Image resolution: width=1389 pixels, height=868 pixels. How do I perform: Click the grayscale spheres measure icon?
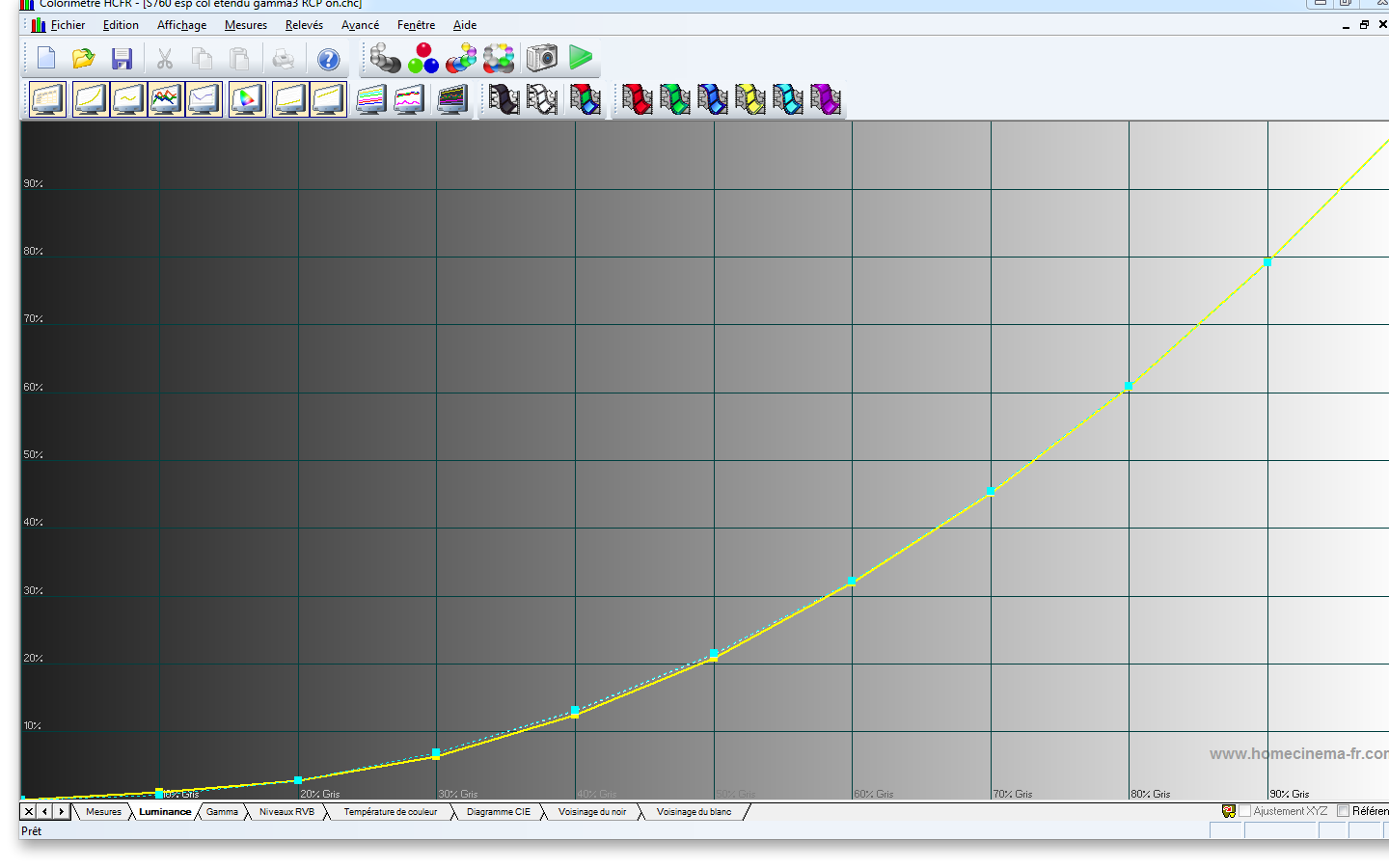(385, 59)
